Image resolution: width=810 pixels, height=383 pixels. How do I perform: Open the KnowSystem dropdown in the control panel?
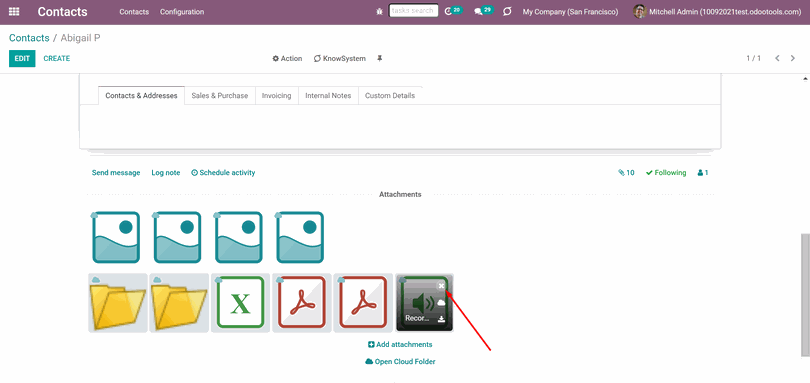(x=340, y=58)
